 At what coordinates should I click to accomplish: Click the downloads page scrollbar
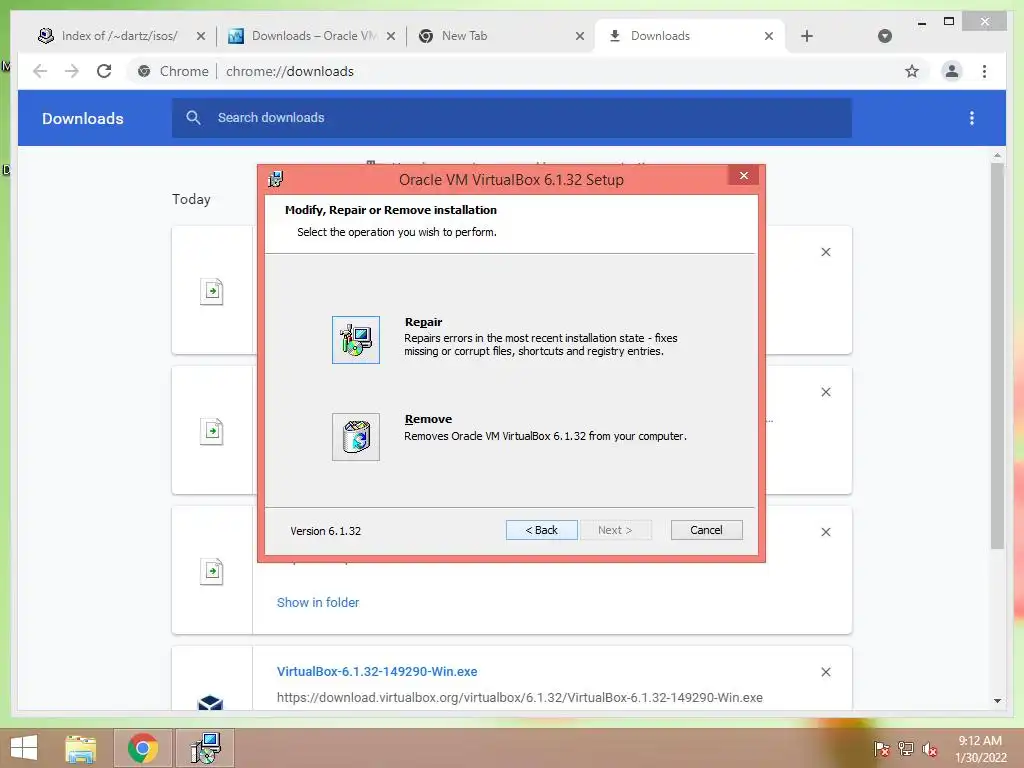pyautogui.click(x=997, y=356)
